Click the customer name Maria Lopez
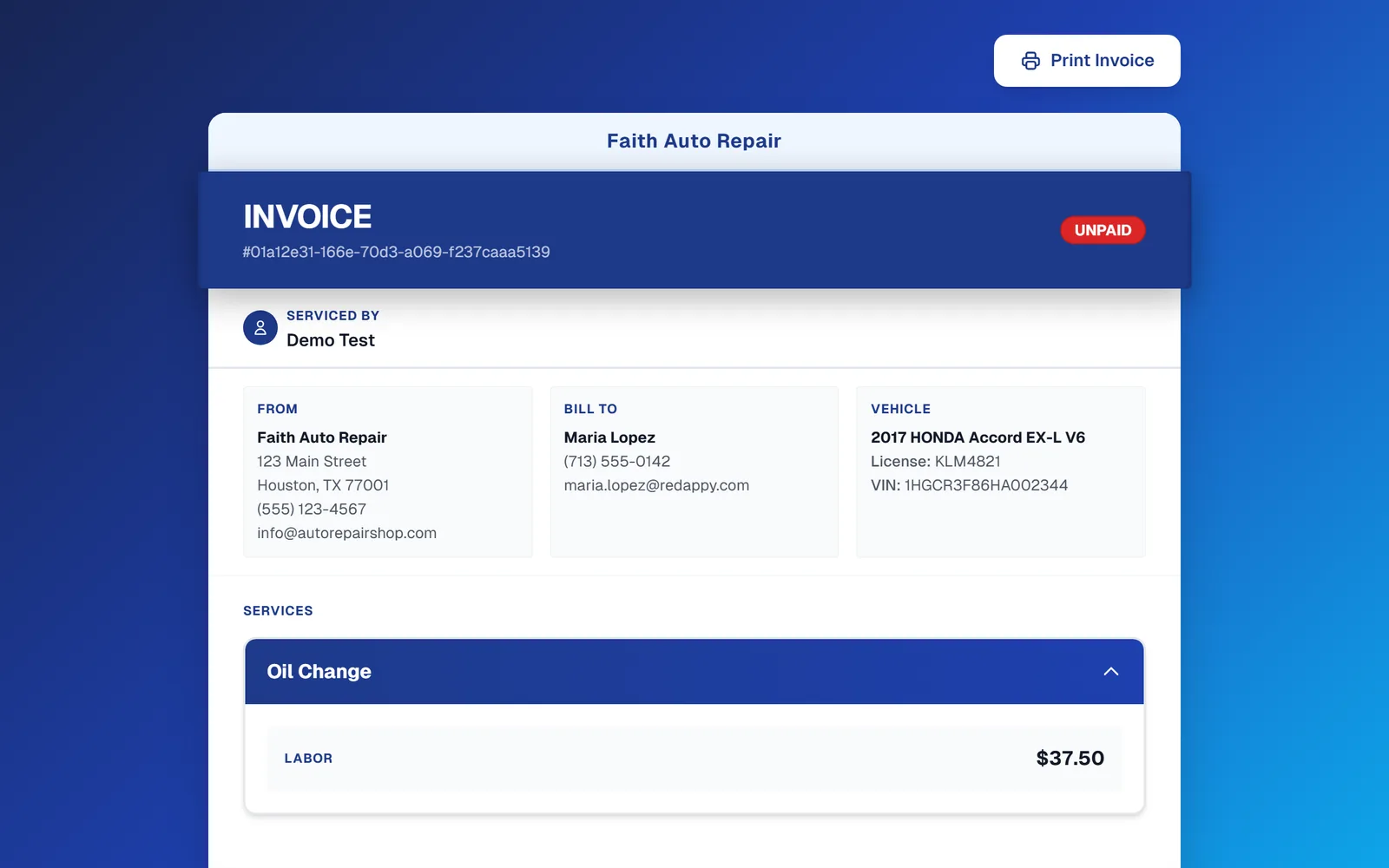 pos(609,437)
